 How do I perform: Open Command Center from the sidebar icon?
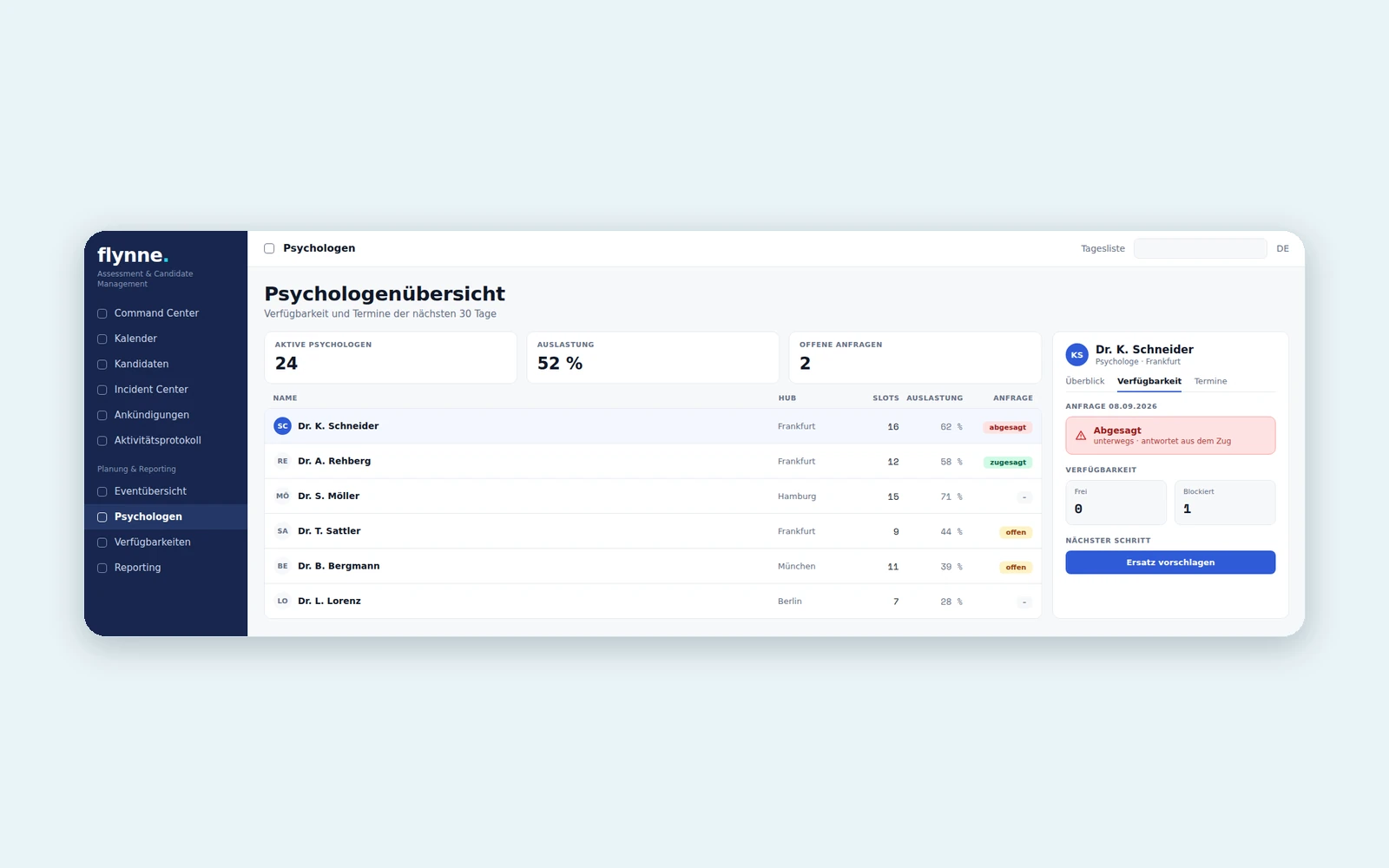pos(102,313)
